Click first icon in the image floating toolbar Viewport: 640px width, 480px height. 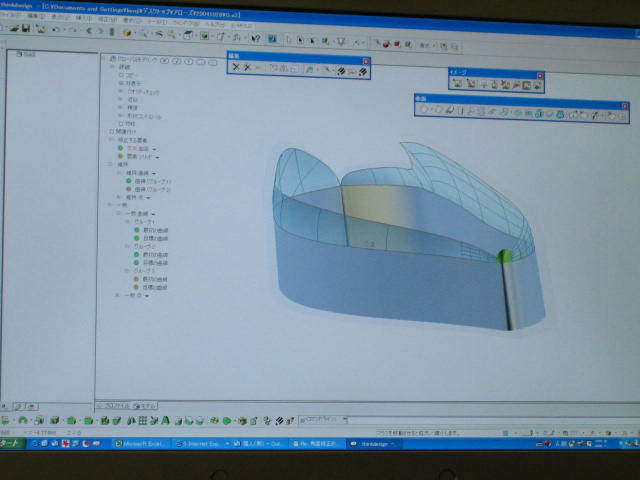click(457, 83)
